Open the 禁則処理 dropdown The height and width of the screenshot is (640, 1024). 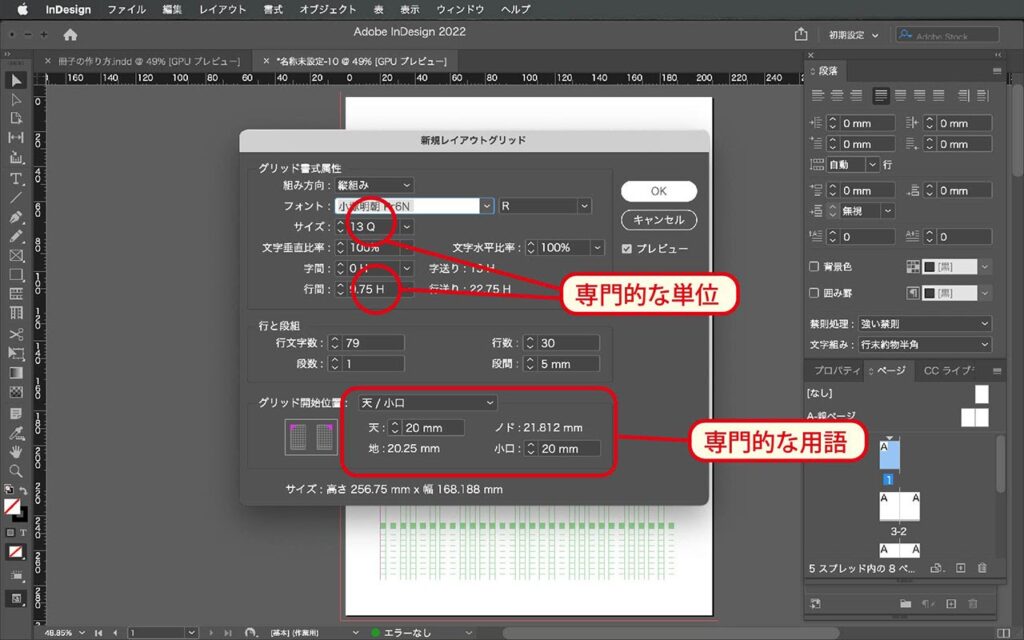[925, 324]
